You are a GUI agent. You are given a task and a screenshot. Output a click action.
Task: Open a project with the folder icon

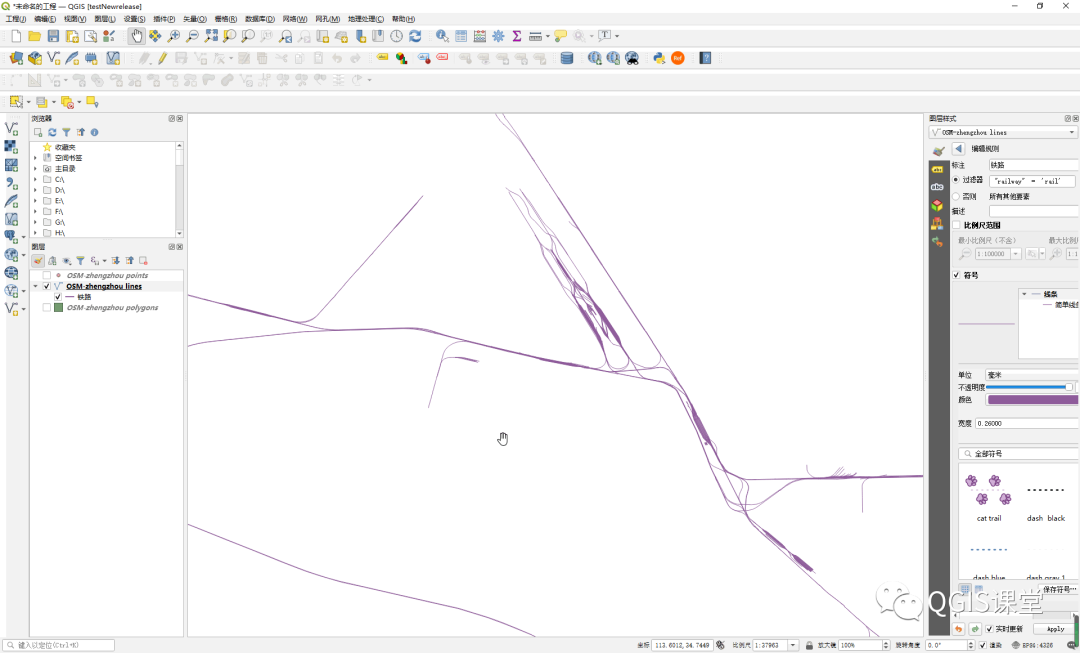click(x=34, y=36)
